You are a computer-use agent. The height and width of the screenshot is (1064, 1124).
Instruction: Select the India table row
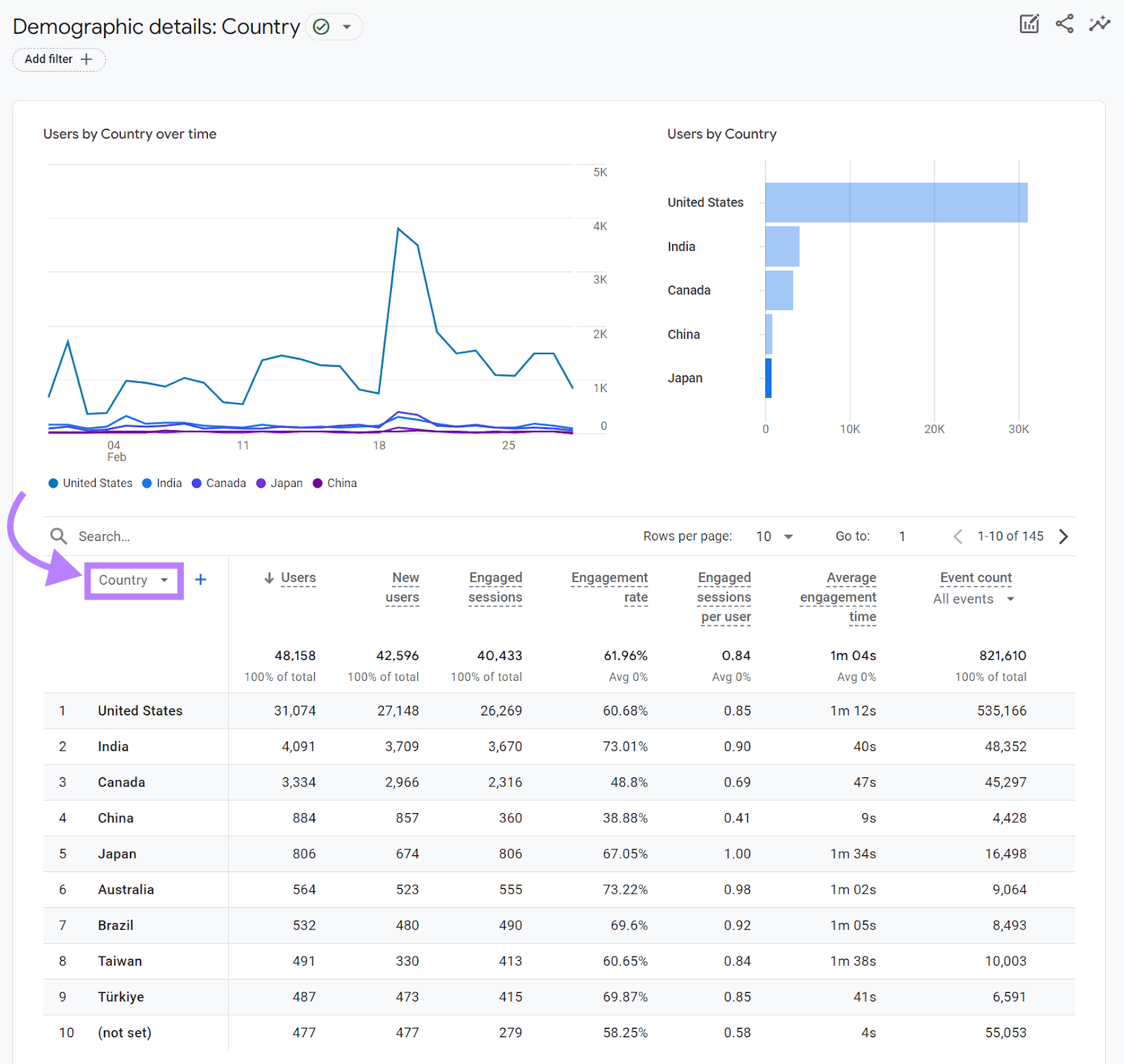coord(559,746)
